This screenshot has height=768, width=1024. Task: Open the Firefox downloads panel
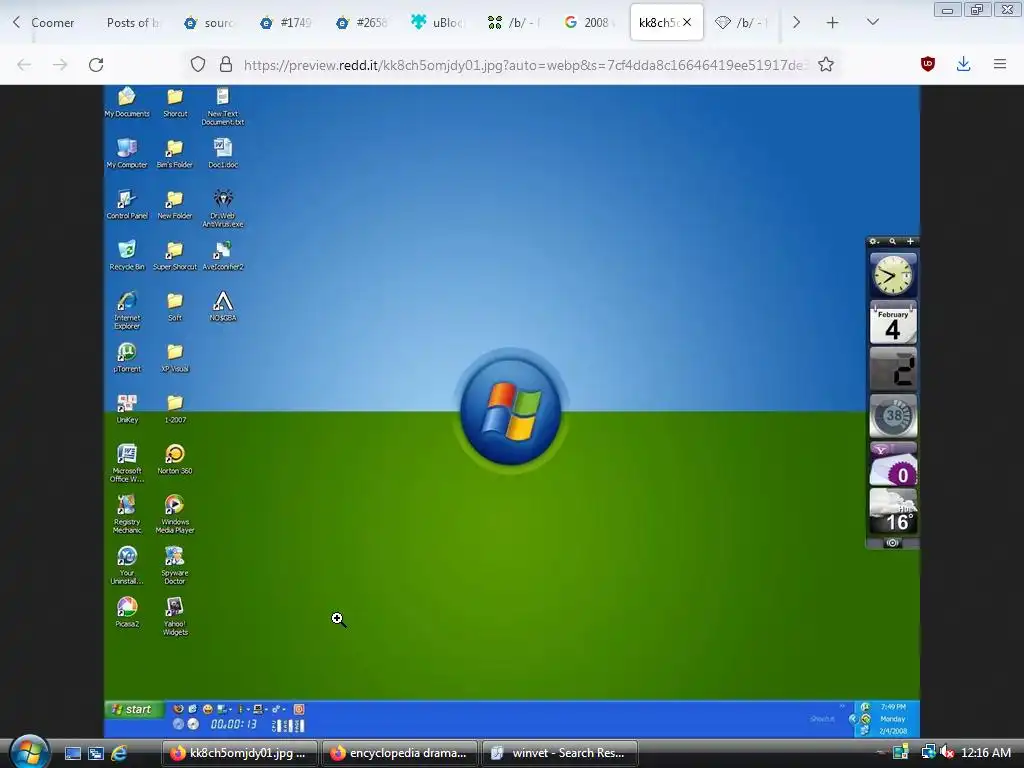963,64
